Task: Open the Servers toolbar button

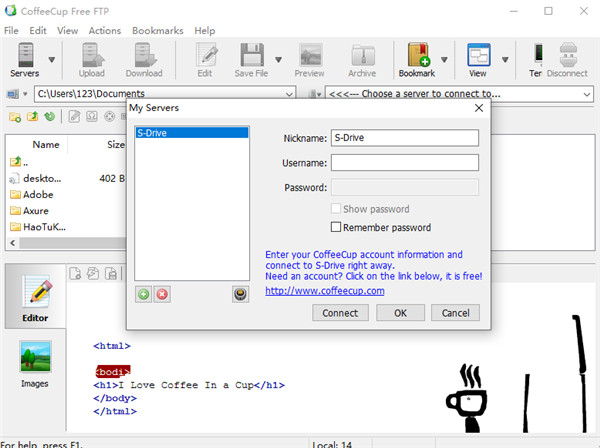Action: pyautogui.click(x=25, y=59)
